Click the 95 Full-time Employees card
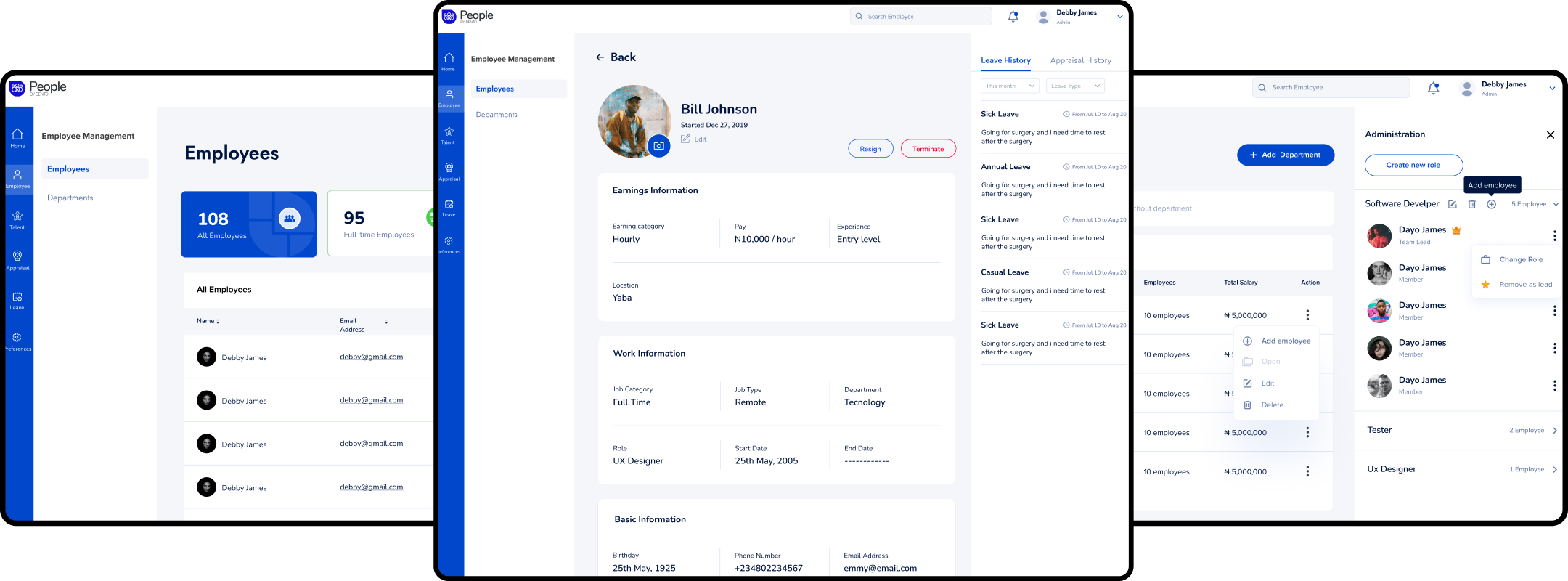The height and width of the screenshot is (581, 1568). click(x=380, y=224)
